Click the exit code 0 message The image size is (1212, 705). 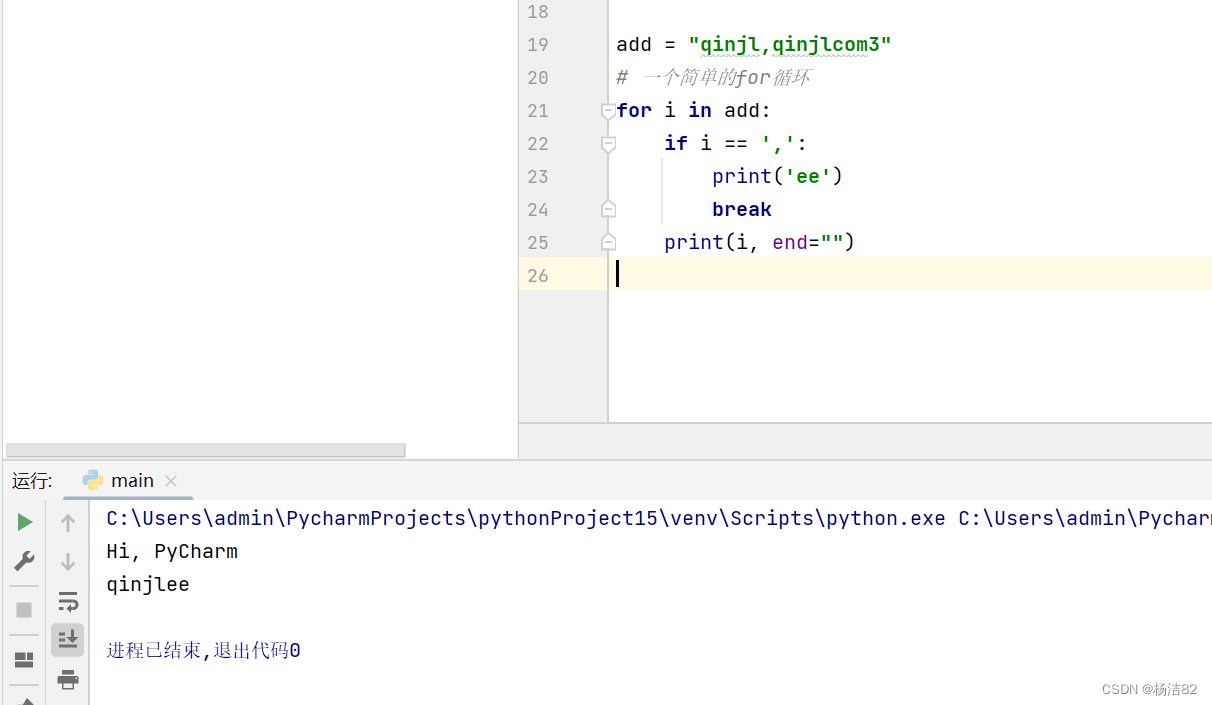click(x=203, y=650)
